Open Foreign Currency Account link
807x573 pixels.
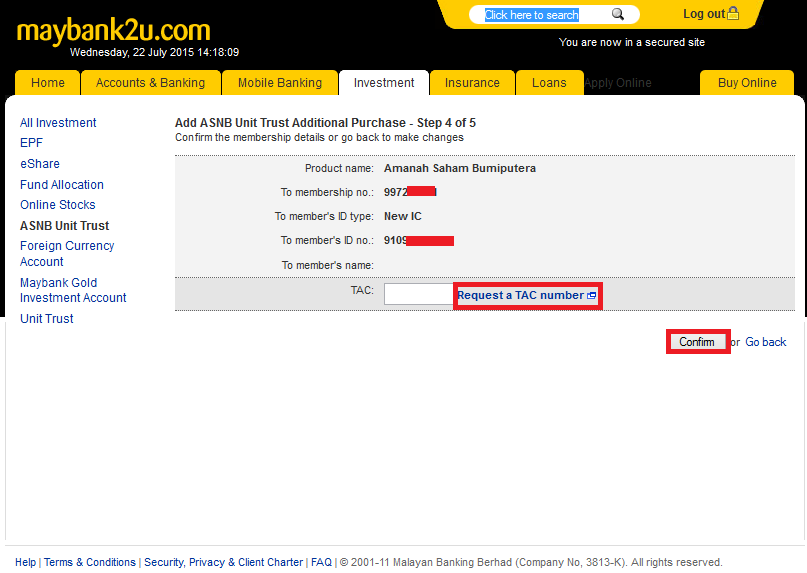pyautogui.click(x=67, y=254)
